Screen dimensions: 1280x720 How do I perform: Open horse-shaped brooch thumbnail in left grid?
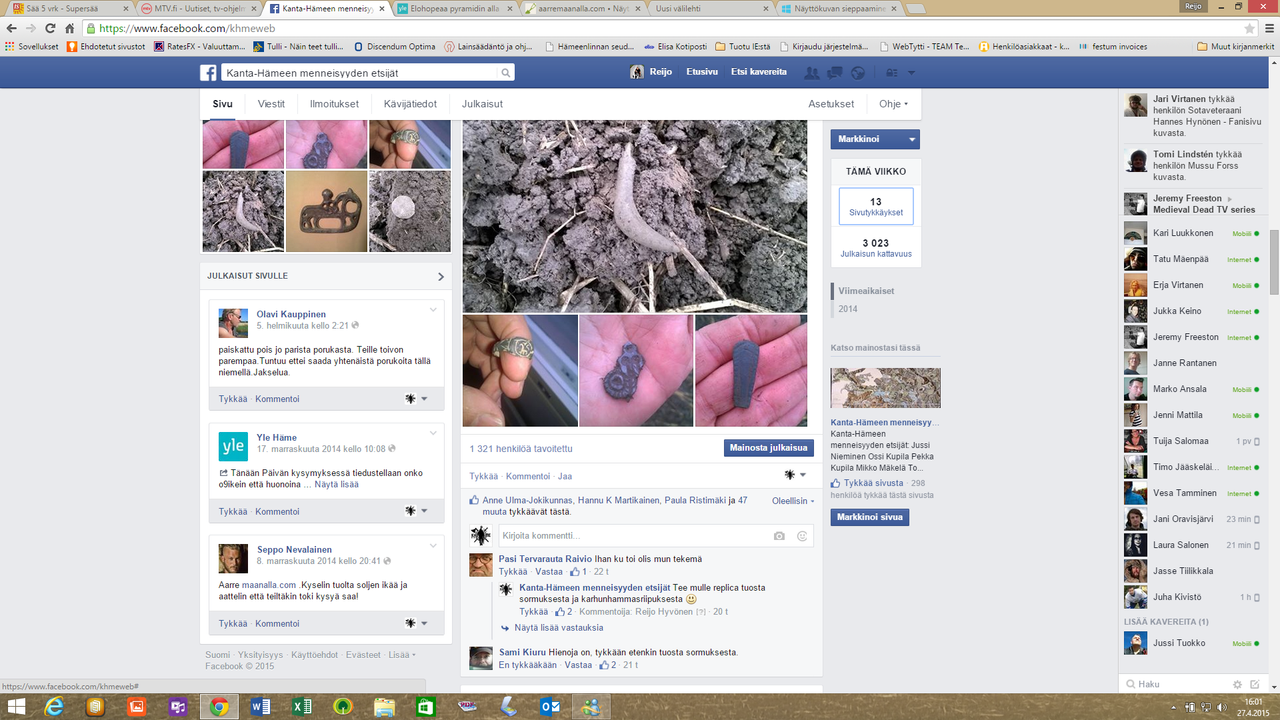tap(326, 211)
